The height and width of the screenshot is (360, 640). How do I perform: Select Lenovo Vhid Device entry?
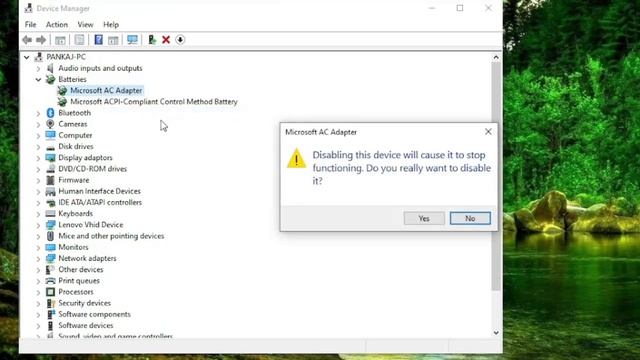click(x=91, y=224)
